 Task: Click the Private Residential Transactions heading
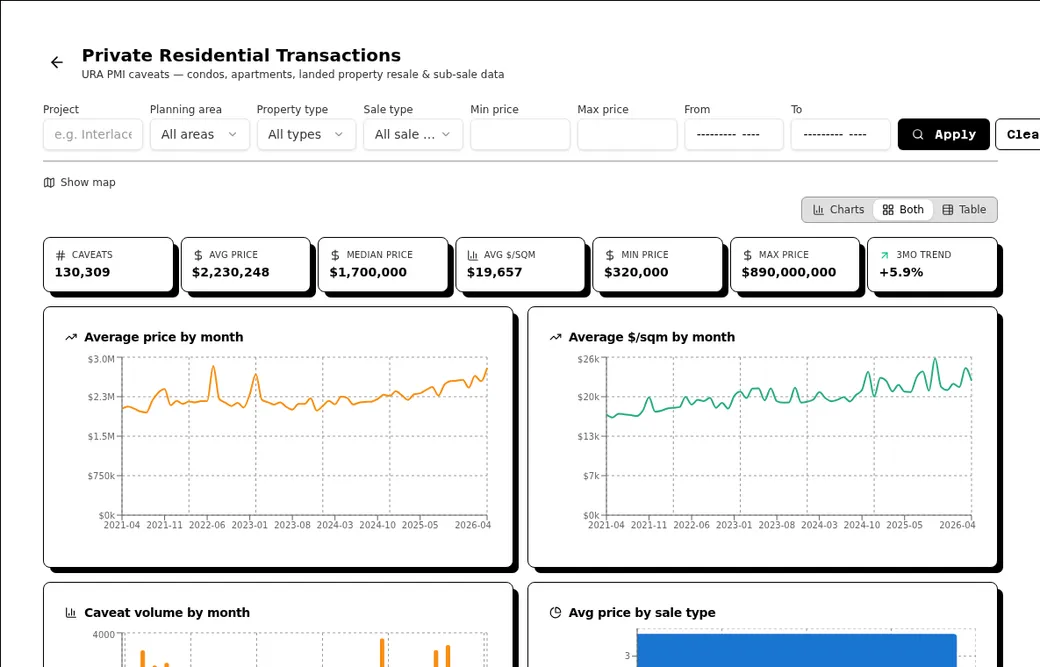coord(241,55)
